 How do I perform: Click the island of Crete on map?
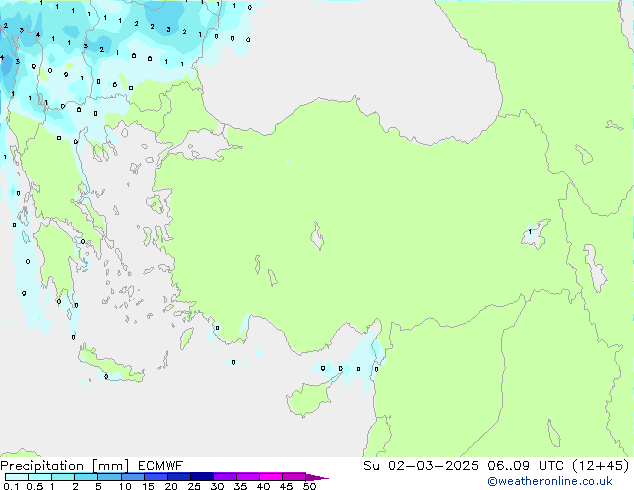(110, 366)
